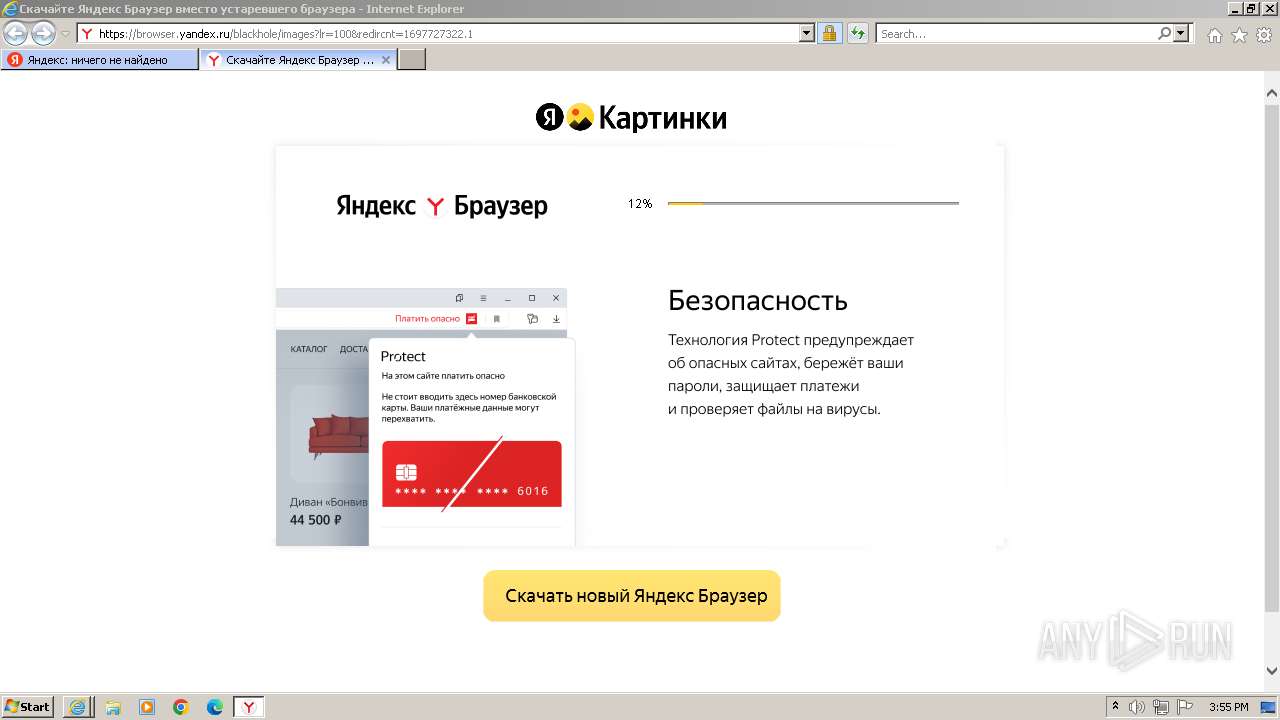Click the vertical scrollbar thumb
Image resolution: width=1280 pixels, height=720 pixels.
coord(1272,356)
